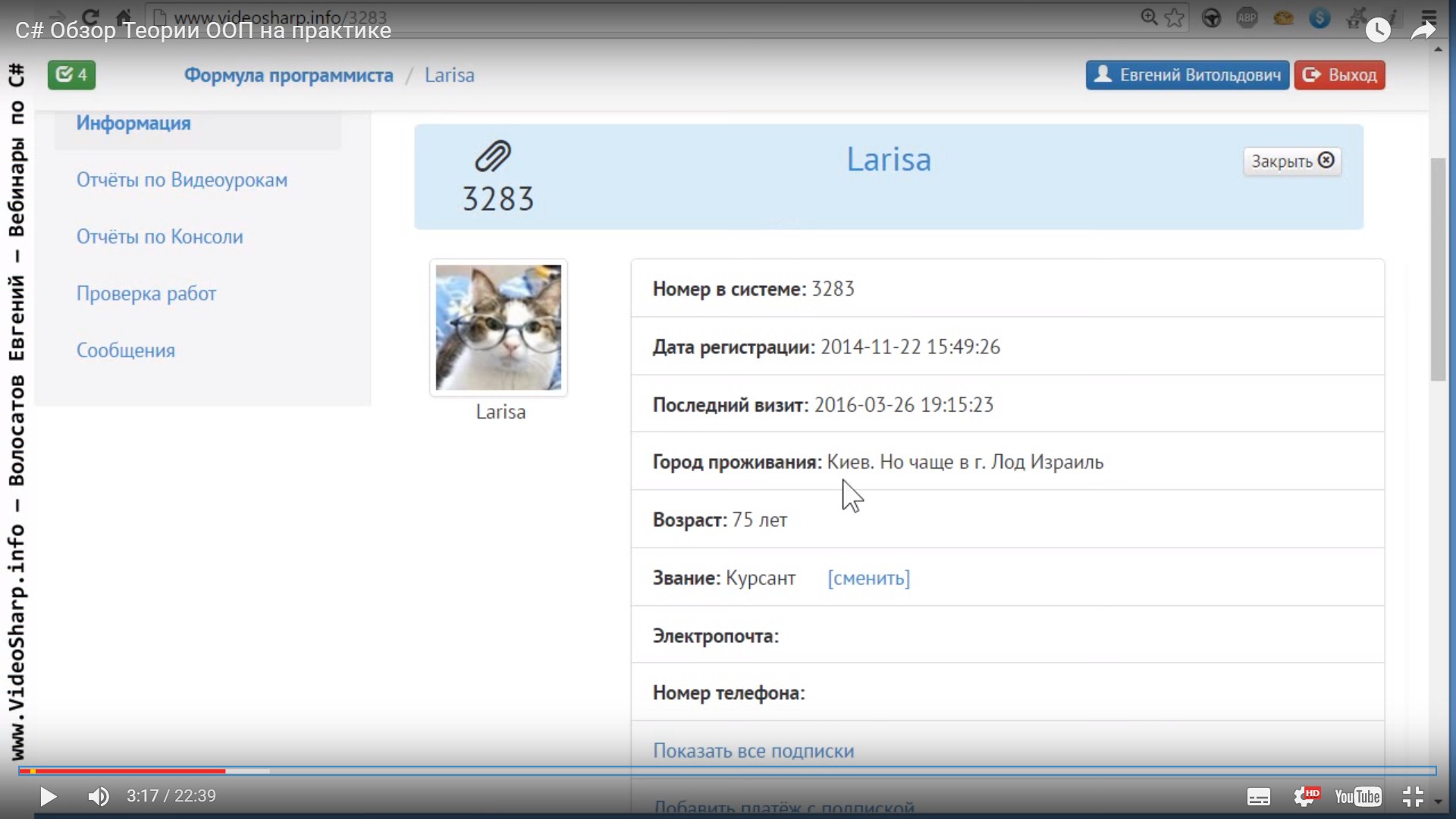Viewport: 1456px width, 819px height.
Task: Click the page vertical scrollbar thumb
Action: pos(1439,269)
